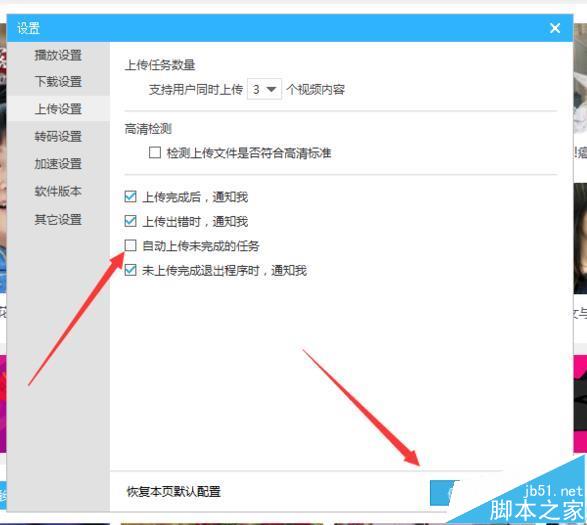Uncheck 上传完成后，通知我
The height and width of the screenshot is (525, 587).
(x=130, y=196)
